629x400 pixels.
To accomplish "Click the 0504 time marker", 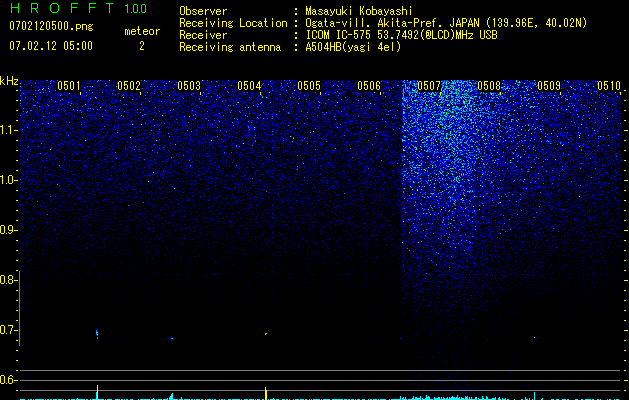I will [x=249, y=86].
